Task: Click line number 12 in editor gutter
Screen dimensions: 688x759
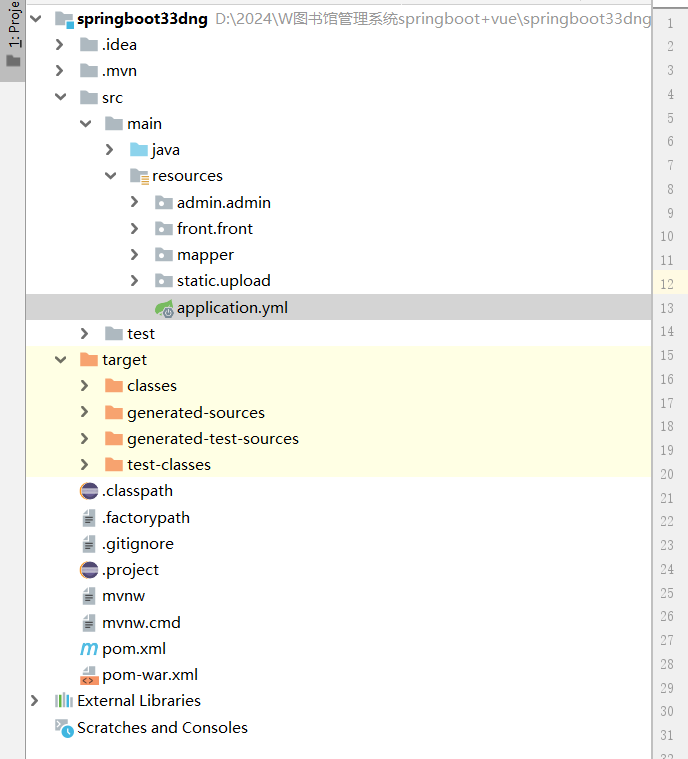Action: click(667, 284)
